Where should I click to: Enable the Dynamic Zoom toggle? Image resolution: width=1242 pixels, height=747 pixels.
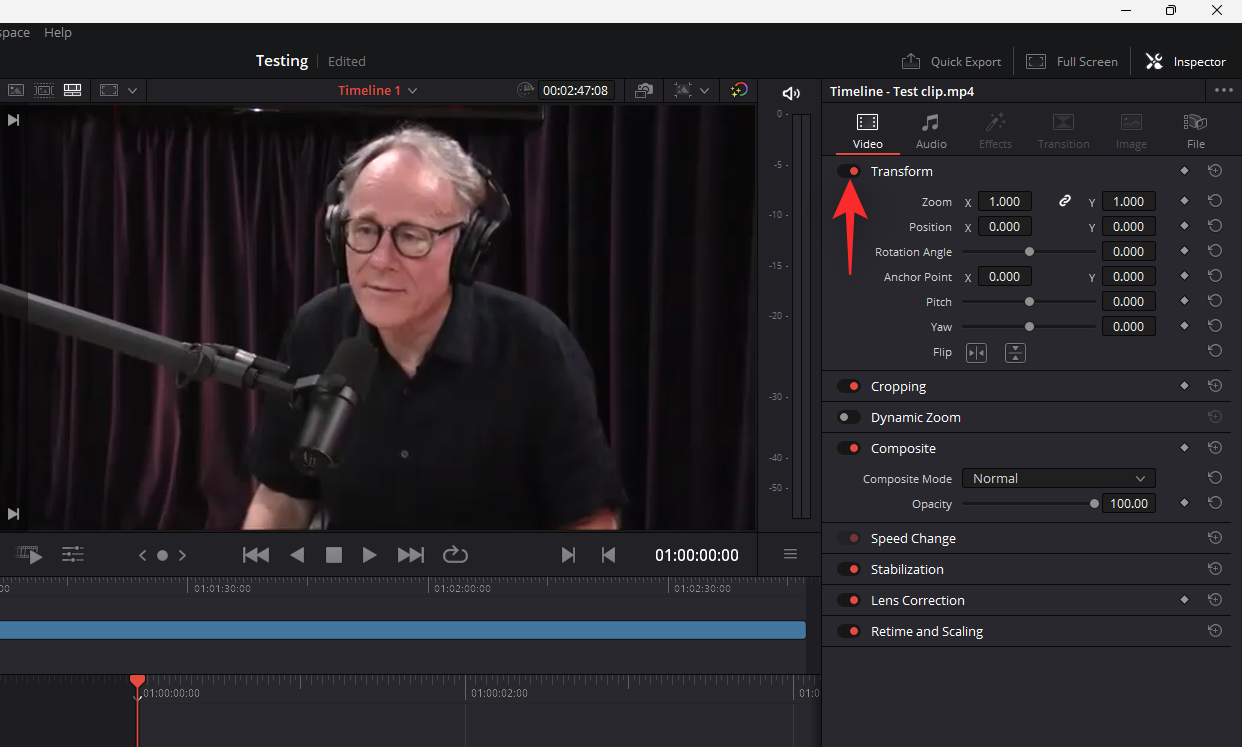pyautogui.click(x=849, y=417)
